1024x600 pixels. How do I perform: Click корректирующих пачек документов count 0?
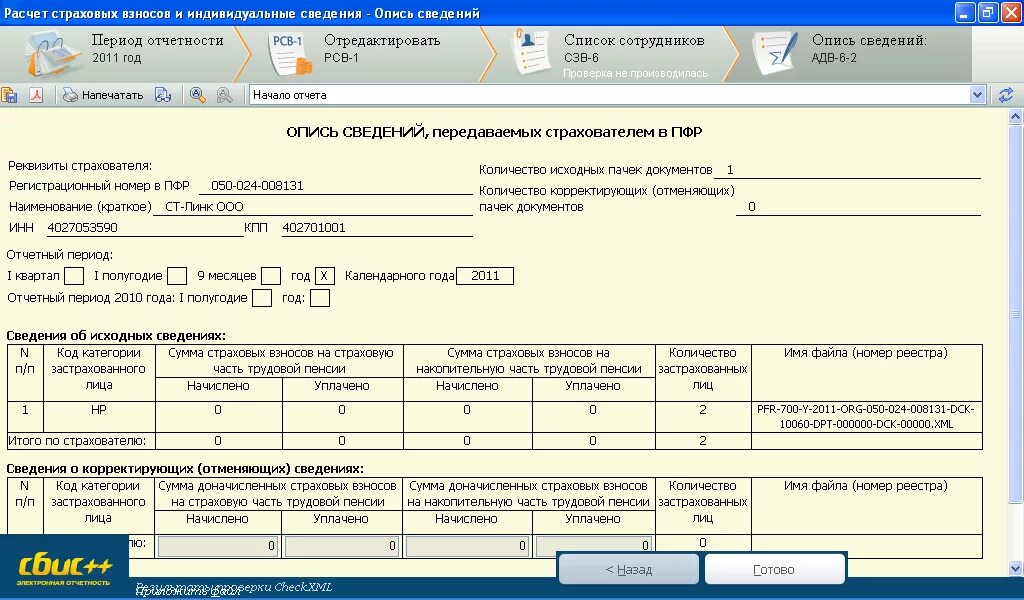(752, 207)
